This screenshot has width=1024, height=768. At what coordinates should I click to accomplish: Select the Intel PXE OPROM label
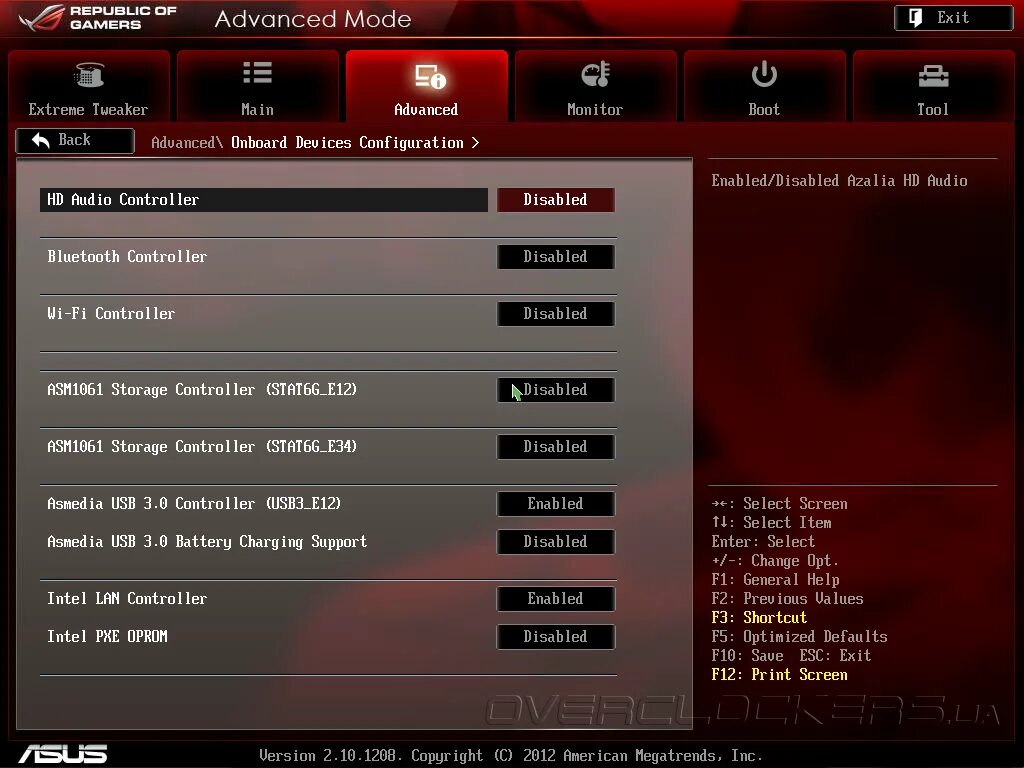click(x=108, y=637)
